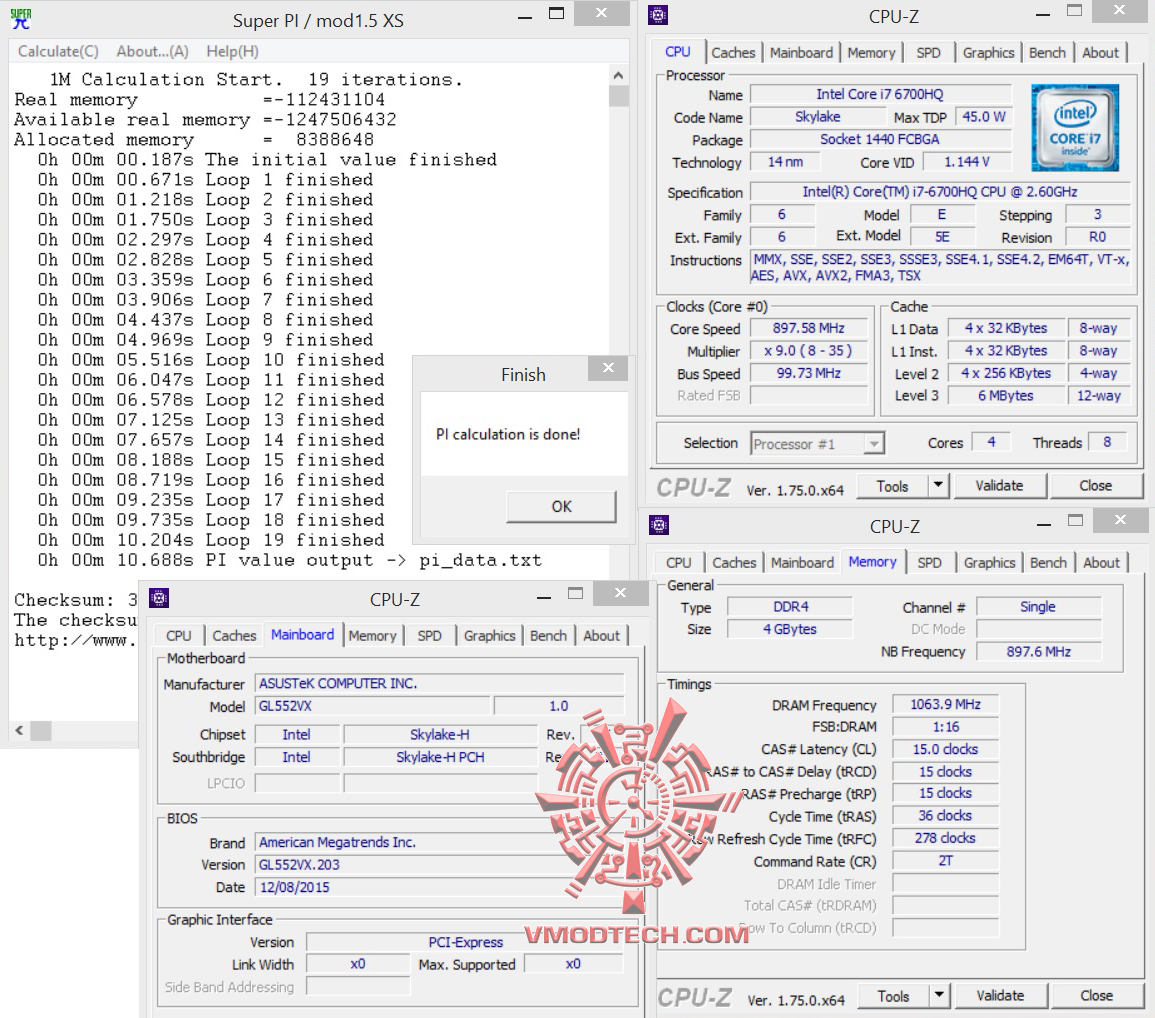1155x1018 pixels.
Task: Click the Intel Core i7 6700HQ name field
Action: (880, 94)
